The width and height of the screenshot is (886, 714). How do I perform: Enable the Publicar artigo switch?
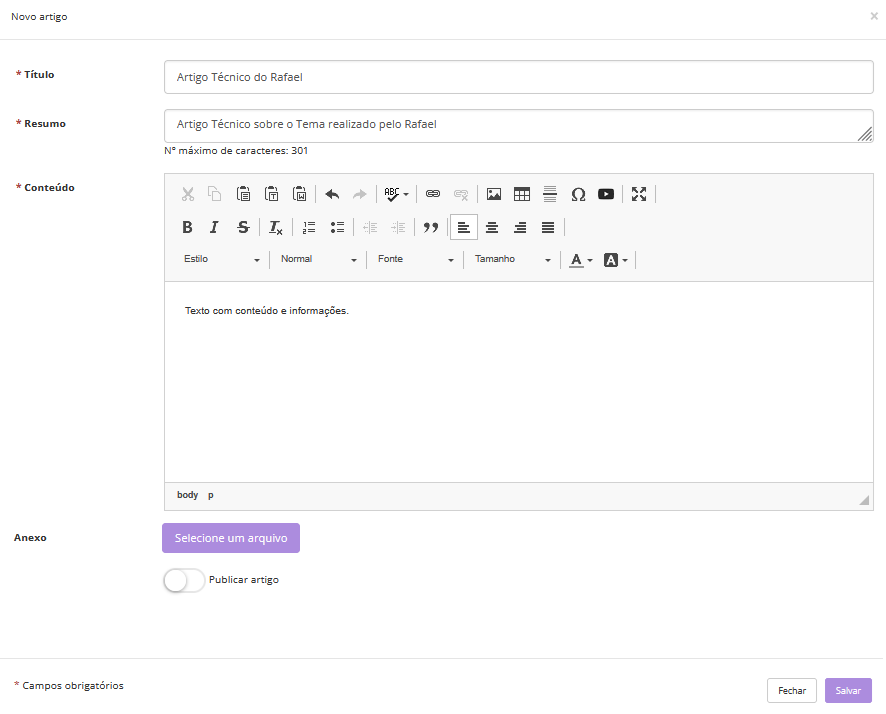click(184, 580)
